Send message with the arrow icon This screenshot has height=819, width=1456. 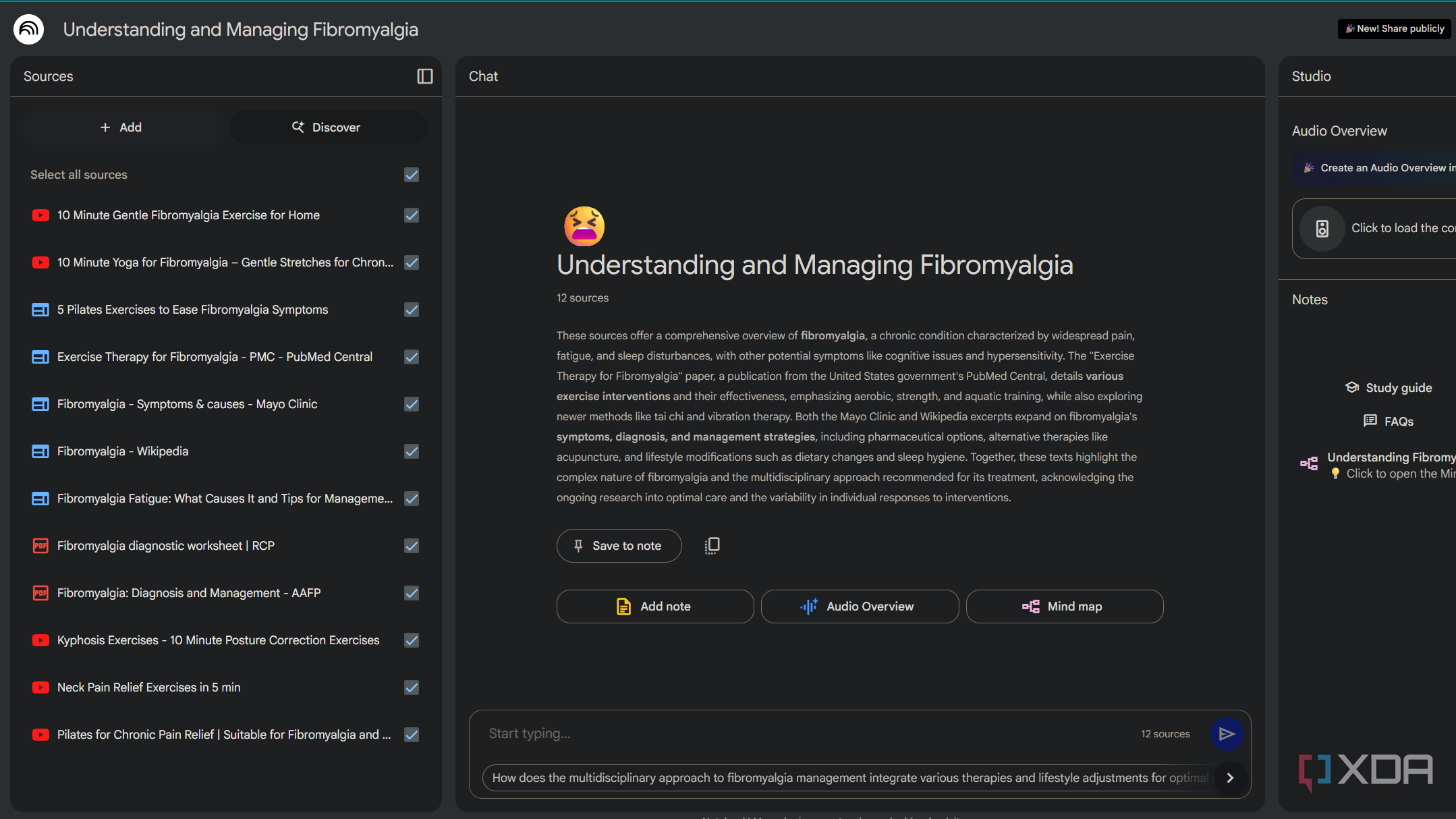click(1226, 733)
